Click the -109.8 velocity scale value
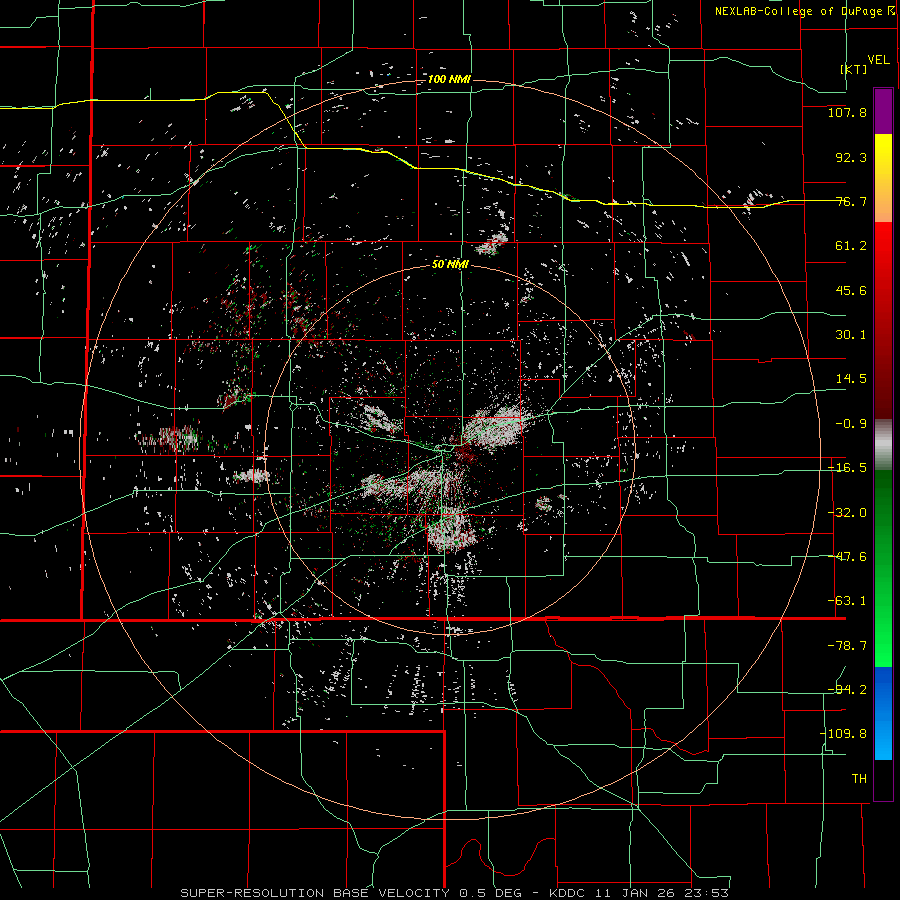 coord(844,734)
